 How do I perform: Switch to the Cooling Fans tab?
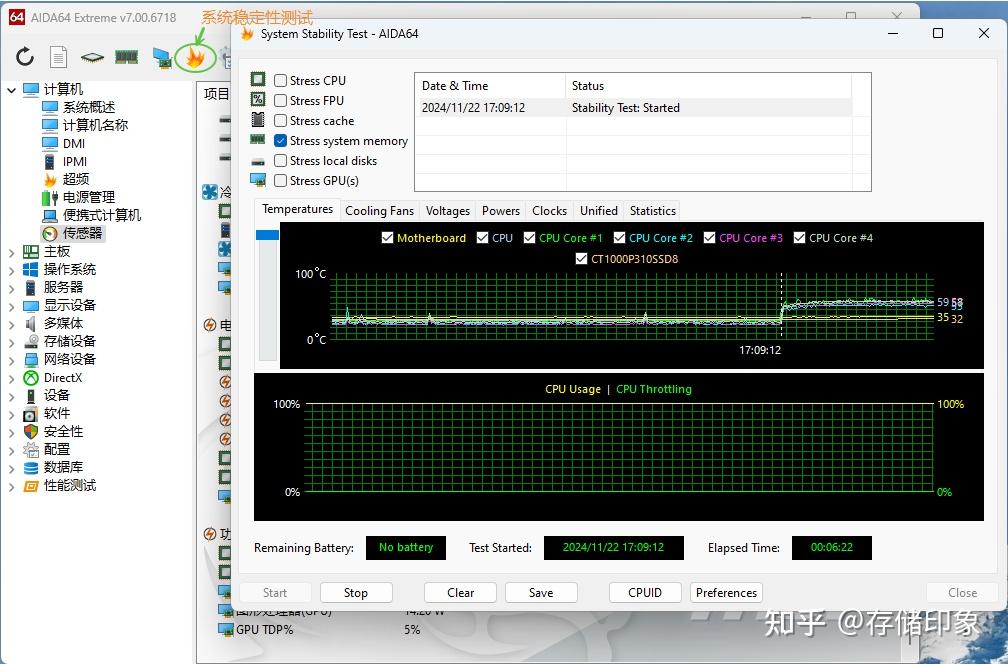click(379, 211)
